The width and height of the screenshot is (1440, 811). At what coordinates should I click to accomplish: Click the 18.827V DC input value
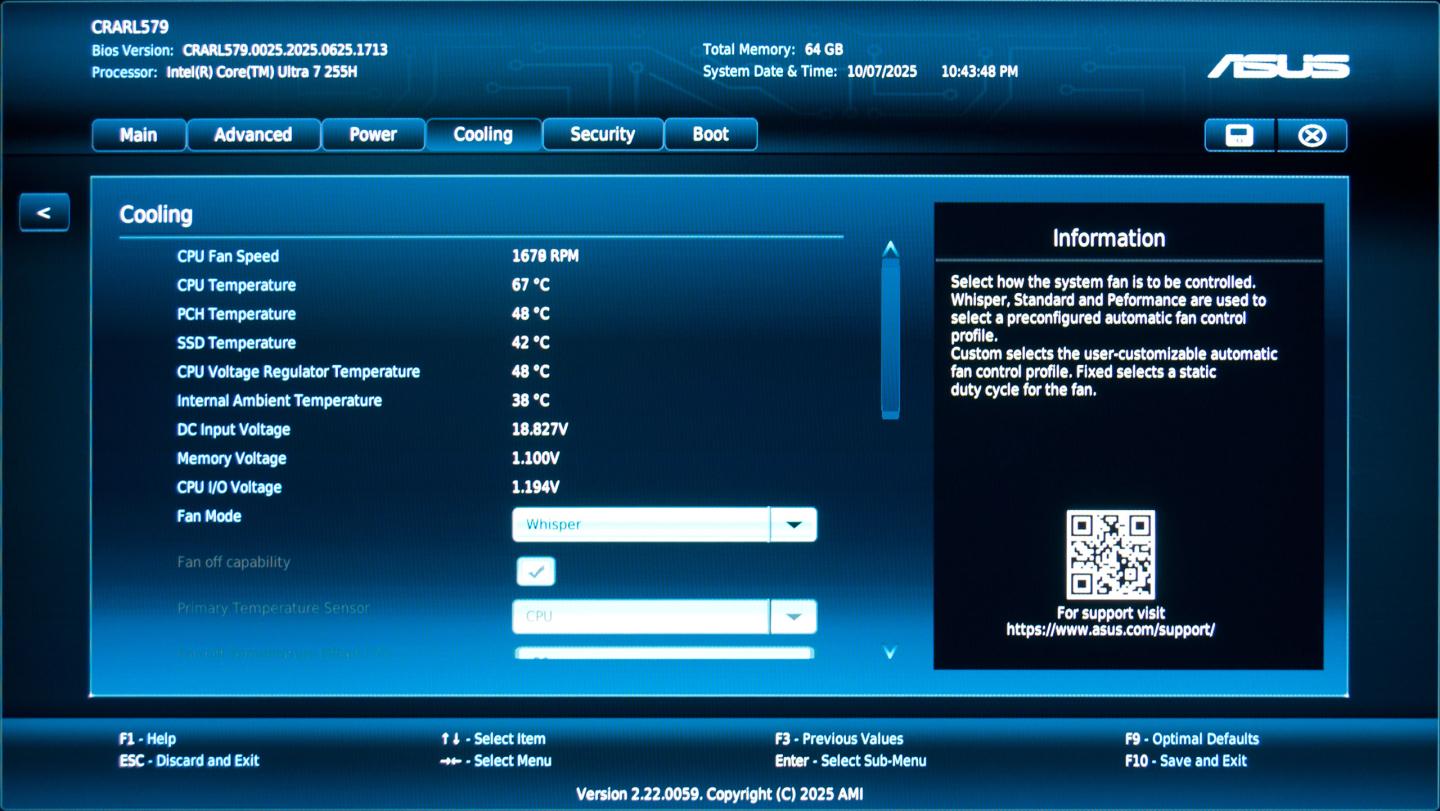(x=540, y=430)
